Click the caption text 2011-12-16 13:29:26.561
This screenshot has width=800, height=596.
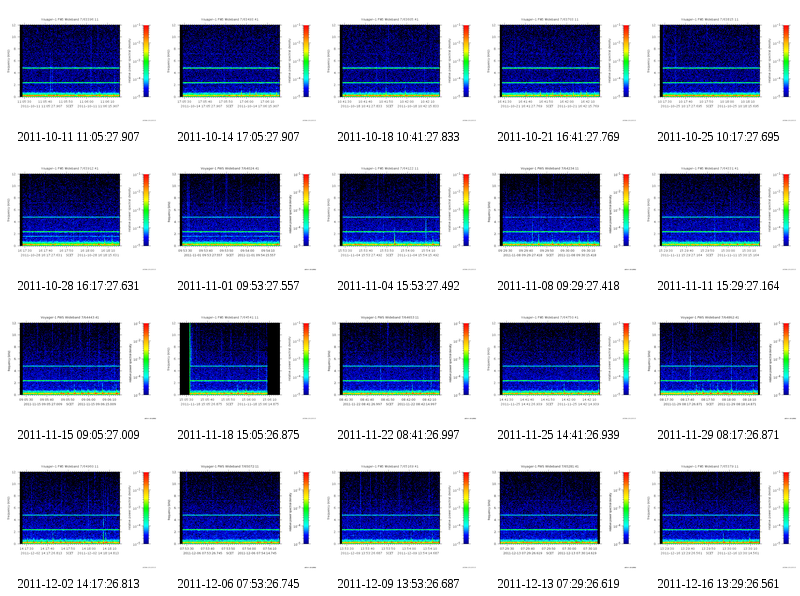point(718,584)
